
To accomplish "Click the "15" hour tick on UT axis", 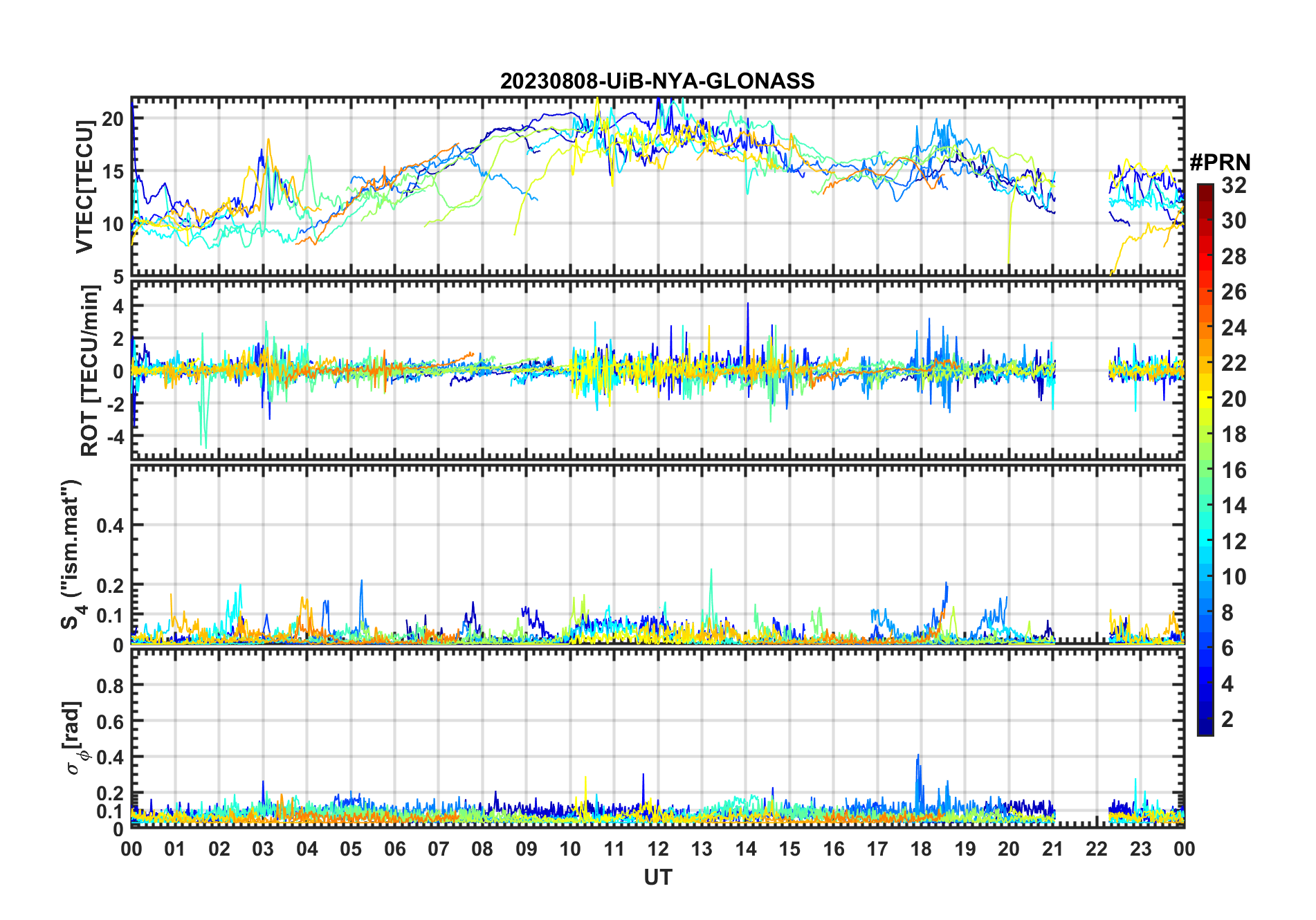I will tap(789, 849).
